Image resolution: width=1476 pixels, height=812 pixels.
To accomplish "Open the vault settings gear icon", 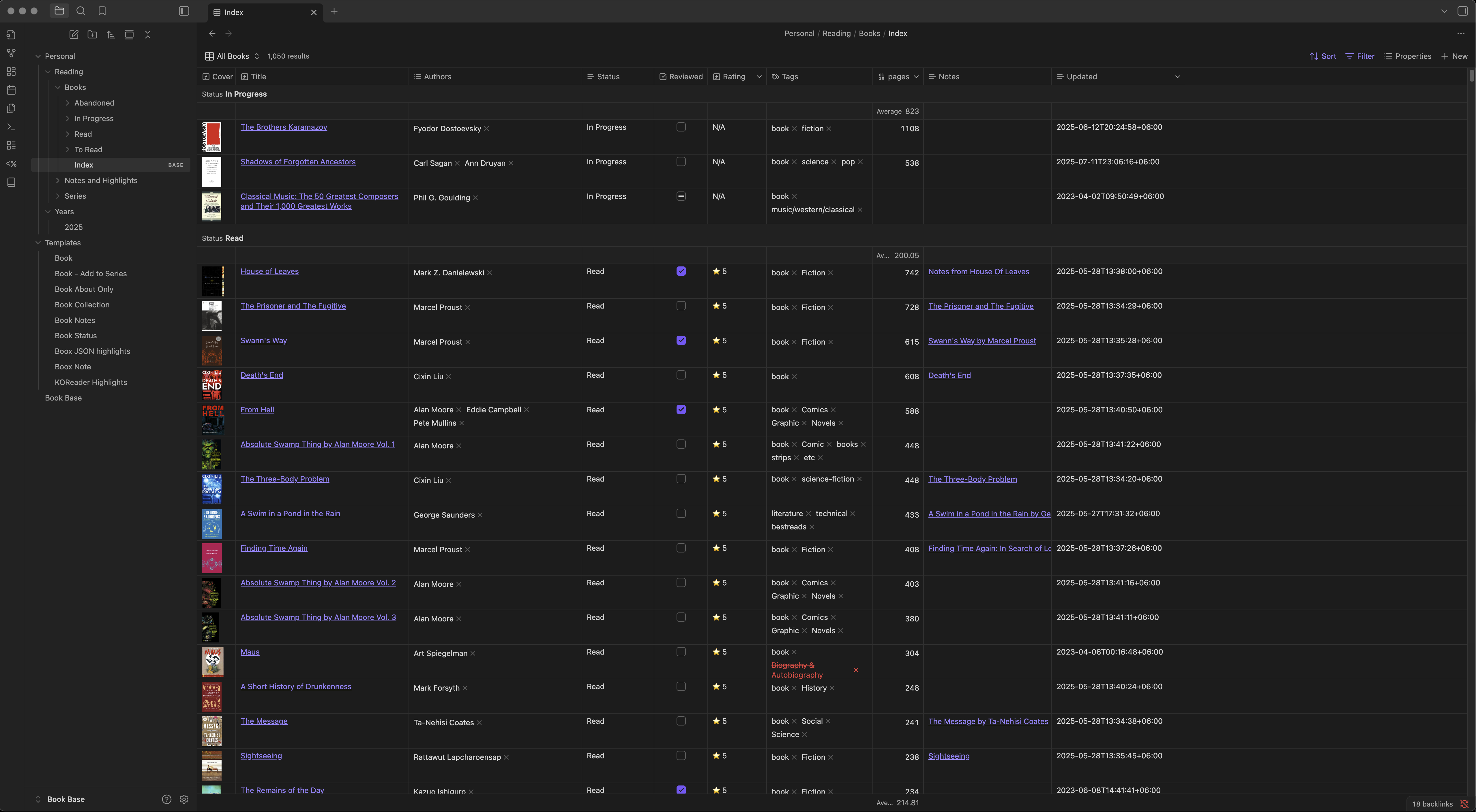I will [x=184, y=799].
